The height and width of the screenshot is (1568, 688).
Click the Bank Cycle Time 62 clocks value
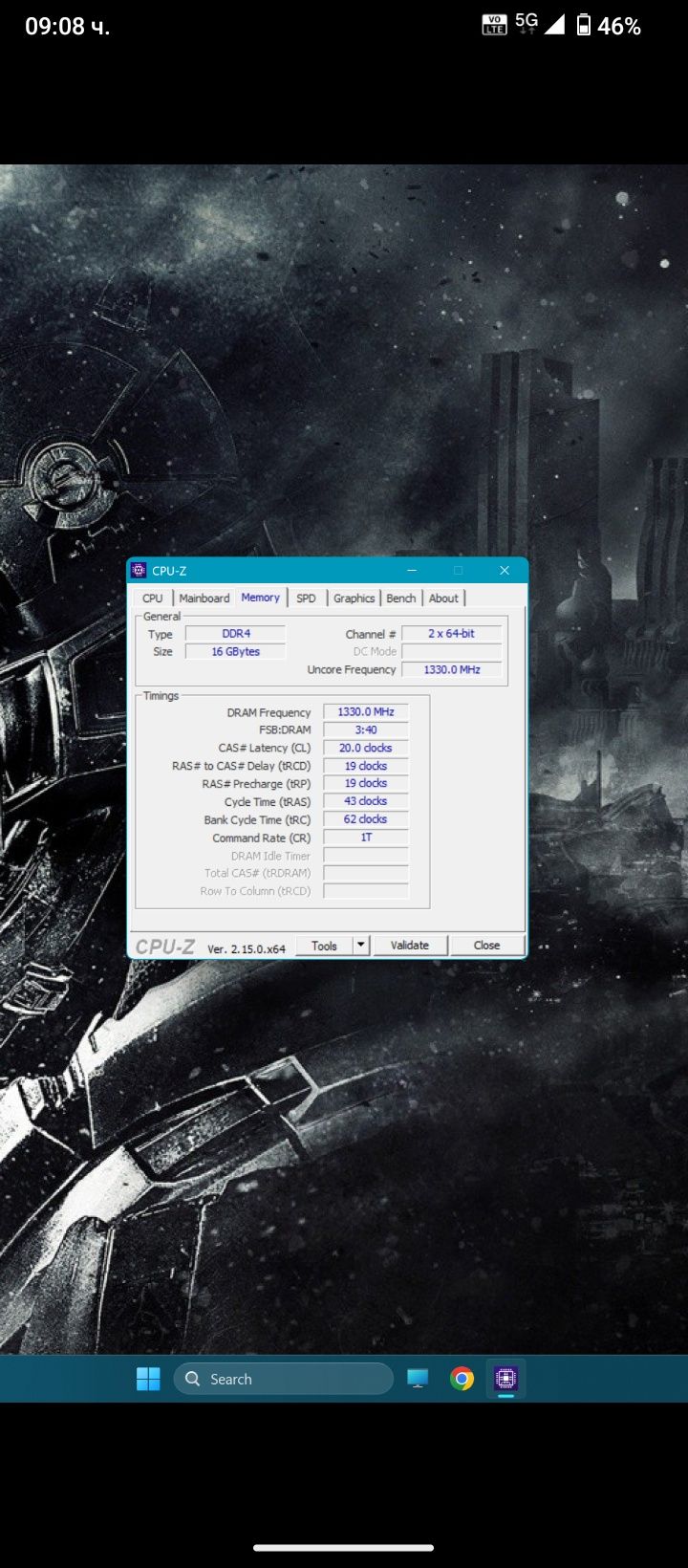pos(366,820)
